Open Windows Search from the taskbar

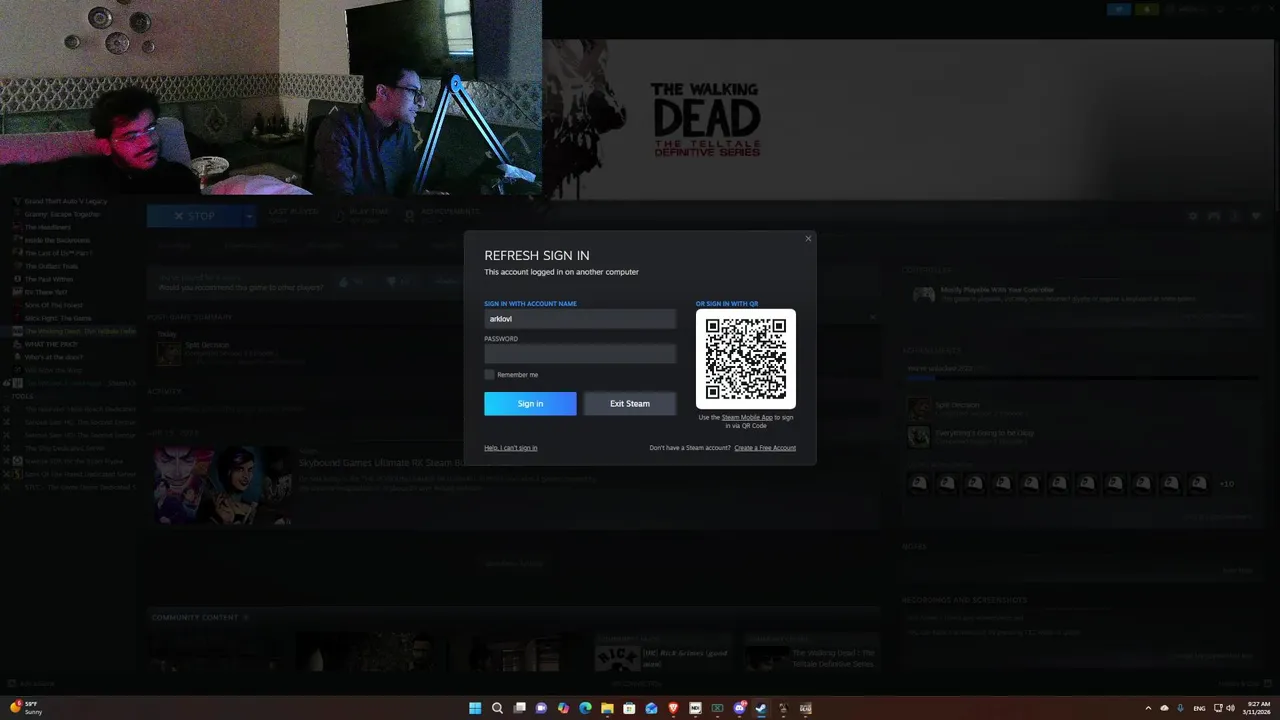pyautogui.click(x=497, y=708)
